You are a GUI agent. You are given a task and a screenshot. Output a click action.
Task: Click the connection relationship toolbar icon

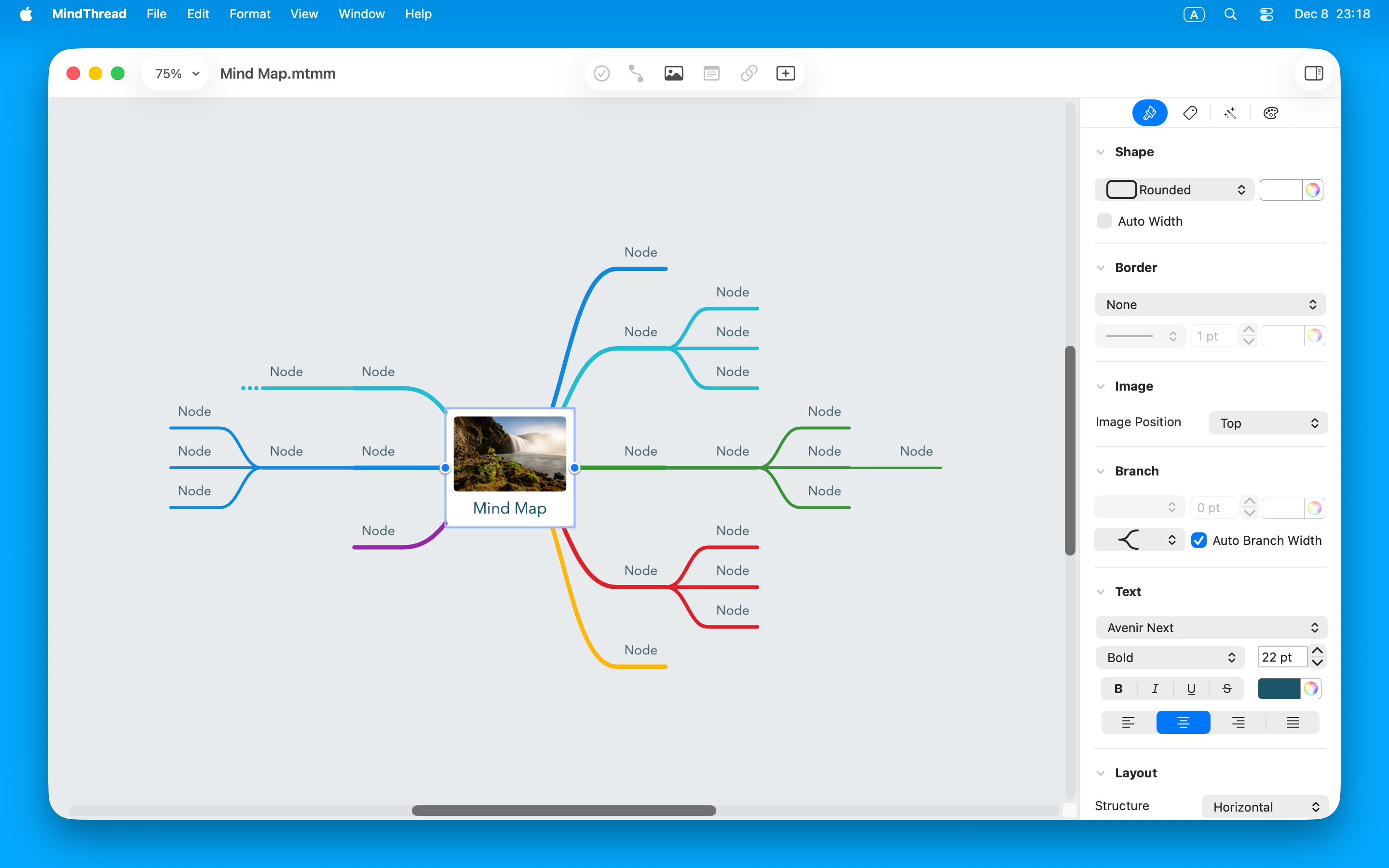coord(636,73)
